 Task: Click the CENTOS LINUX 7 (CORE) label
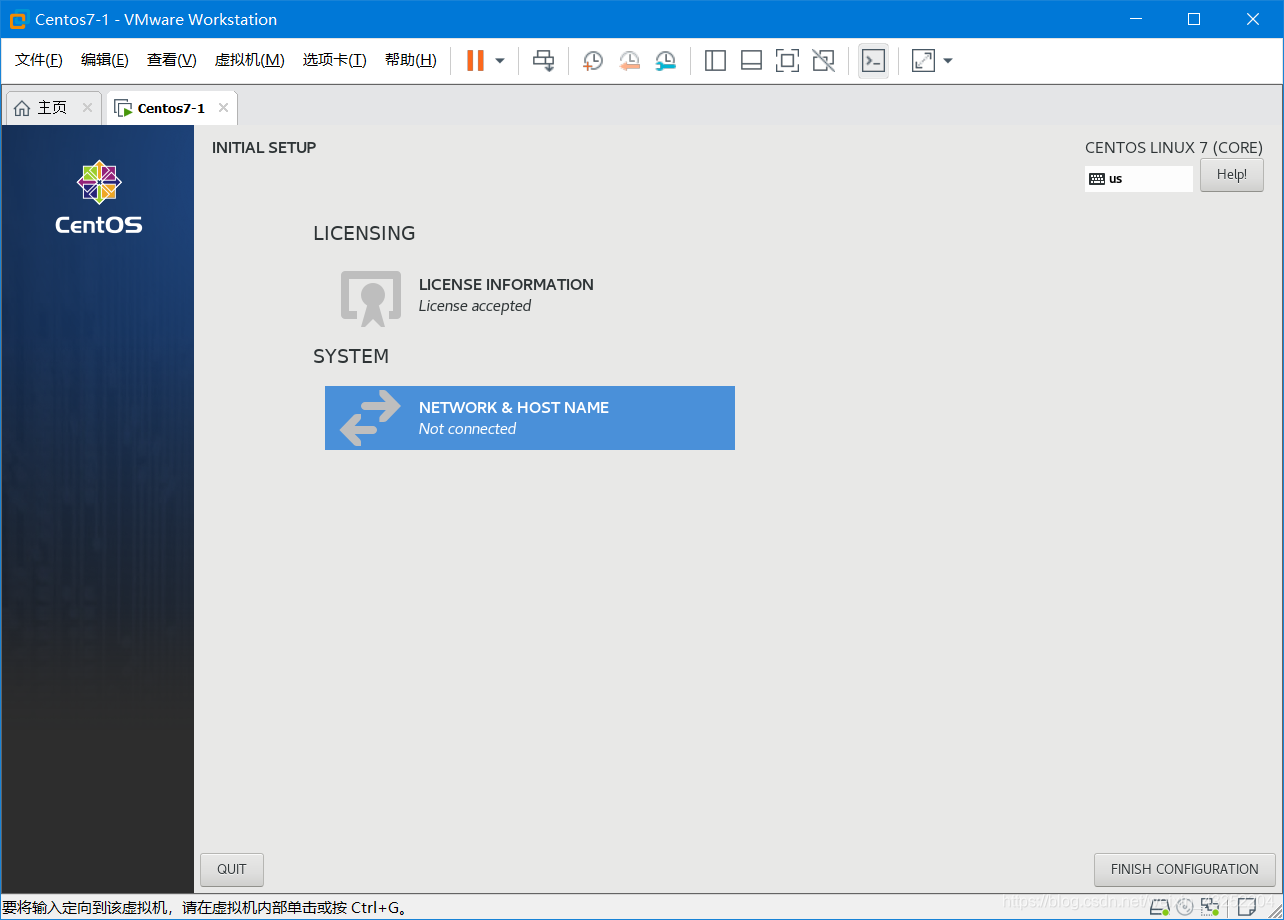[x=1174, y=148]
